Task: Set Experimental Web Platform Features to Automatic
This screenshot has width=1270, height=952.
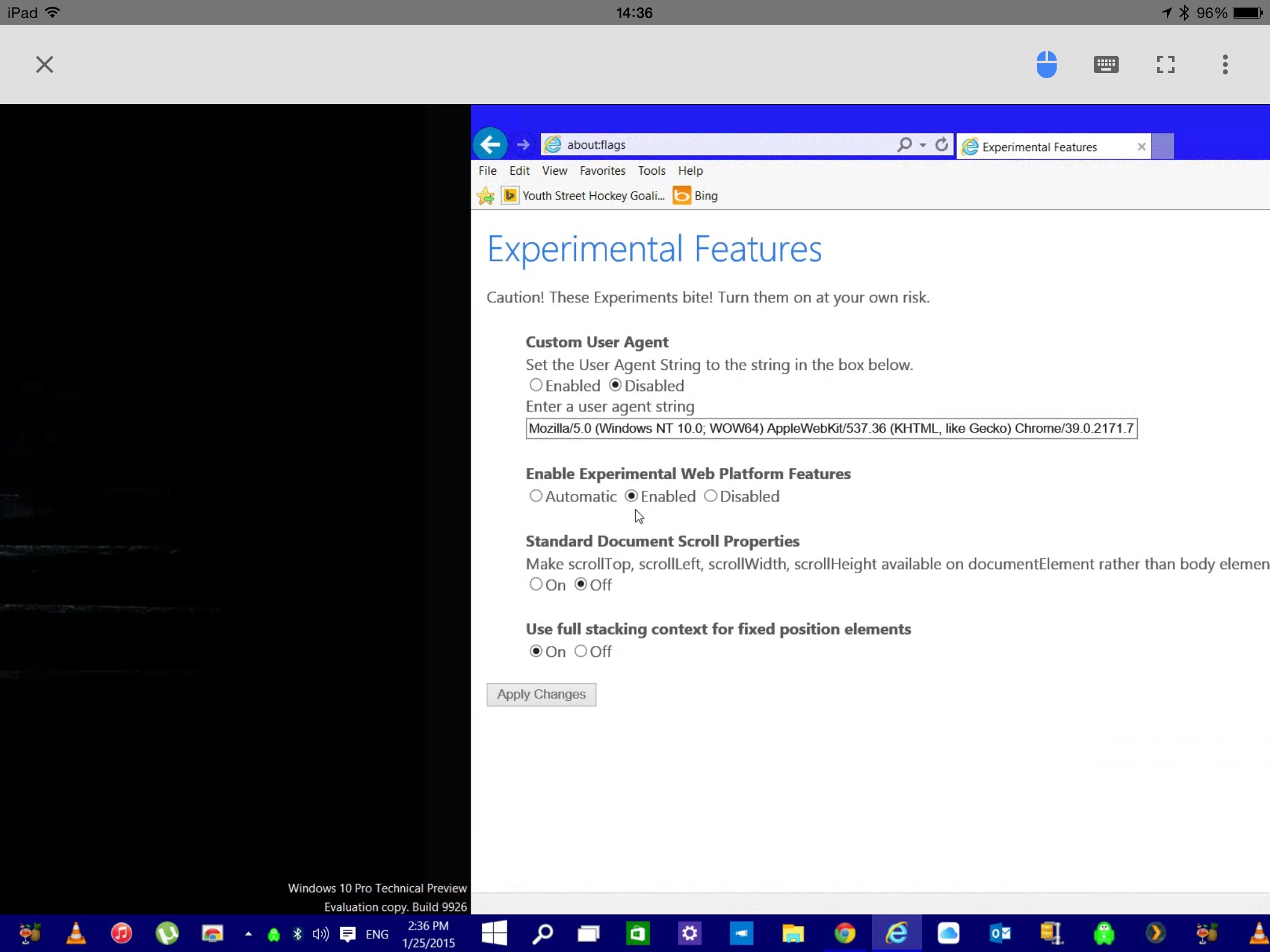Action: click(x=536, y=496)
